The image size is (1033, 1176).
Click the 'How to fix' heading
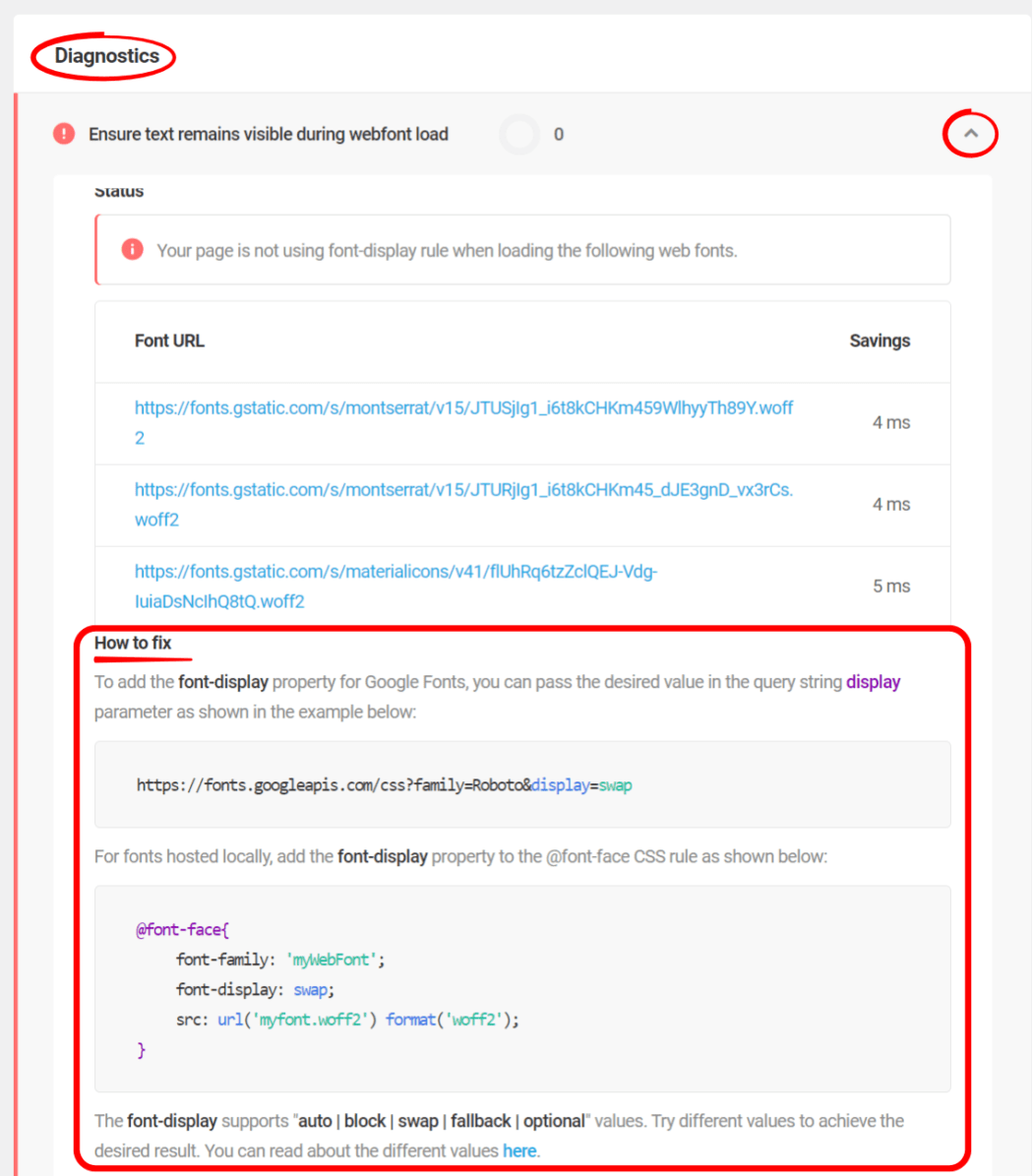pos(133,643)
